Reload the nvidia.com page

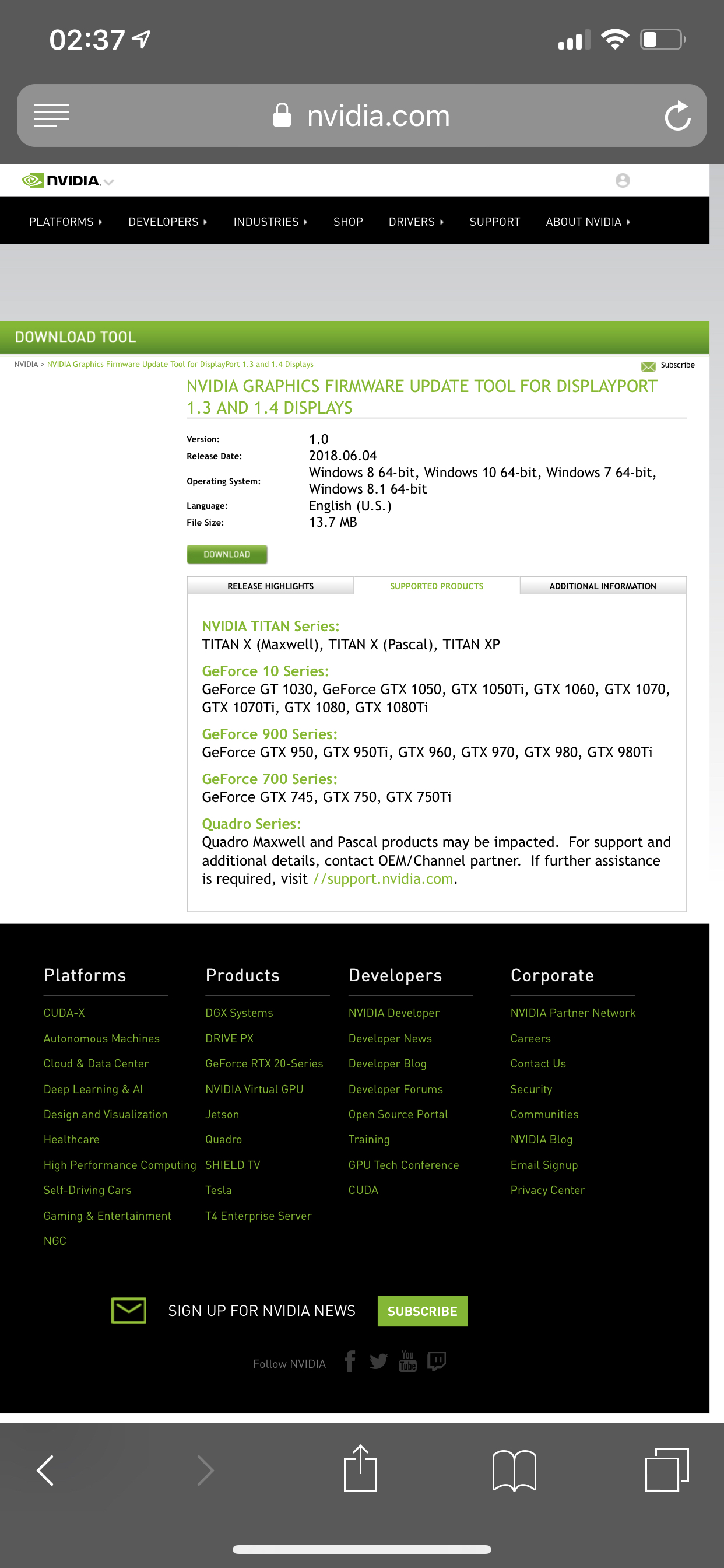coord(677,116)
